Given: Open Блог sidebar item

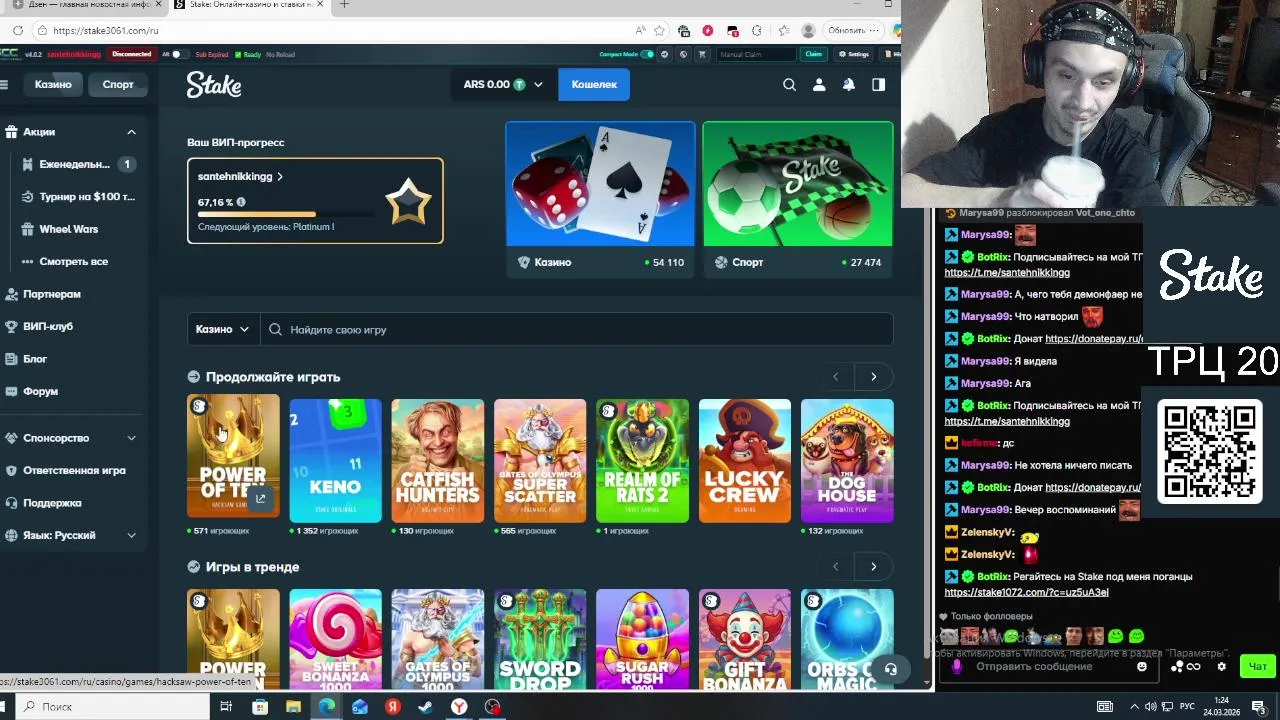Looking at the screenshot, I should pos(72,359).
